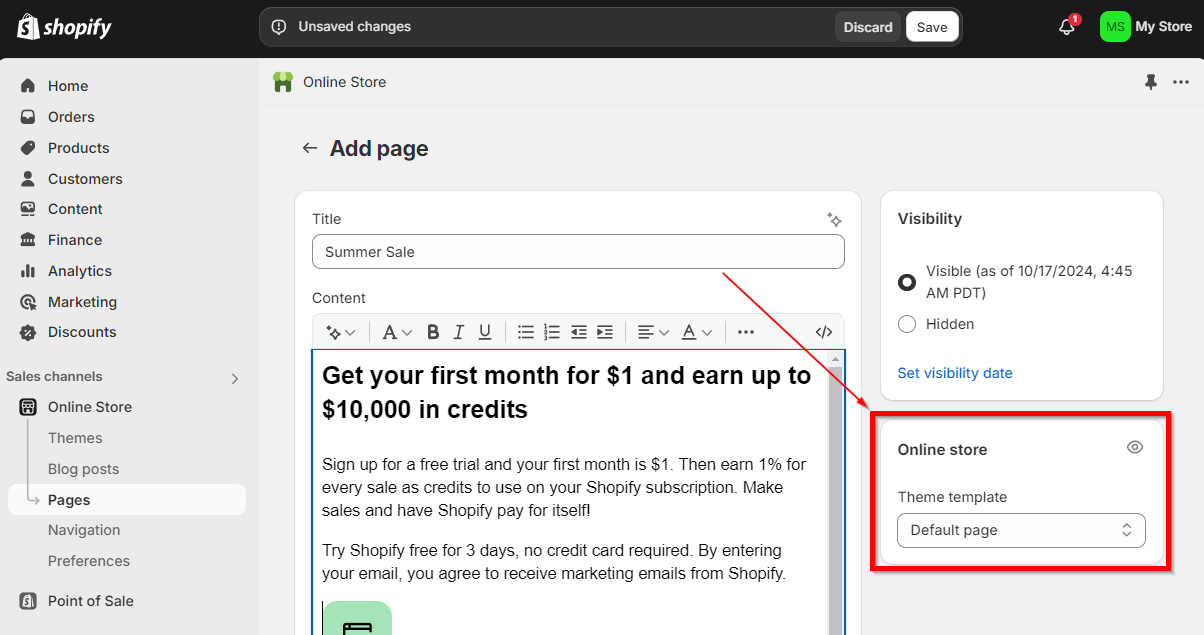Pin the Online Store app
This screenshot has height=635, width=1204.
(1151, 82)
